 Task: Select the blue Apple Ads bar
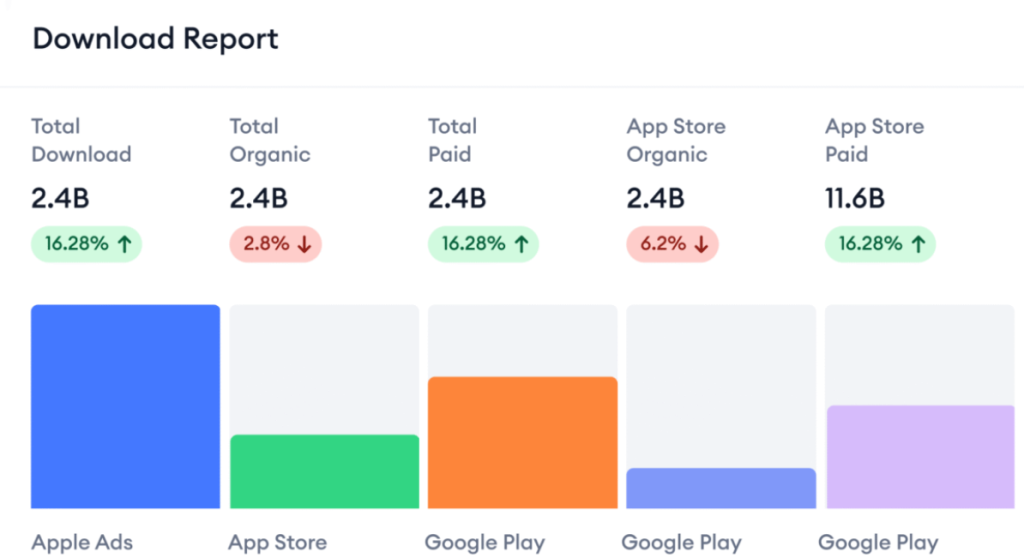pyautogui.click(x=125, y=407)
